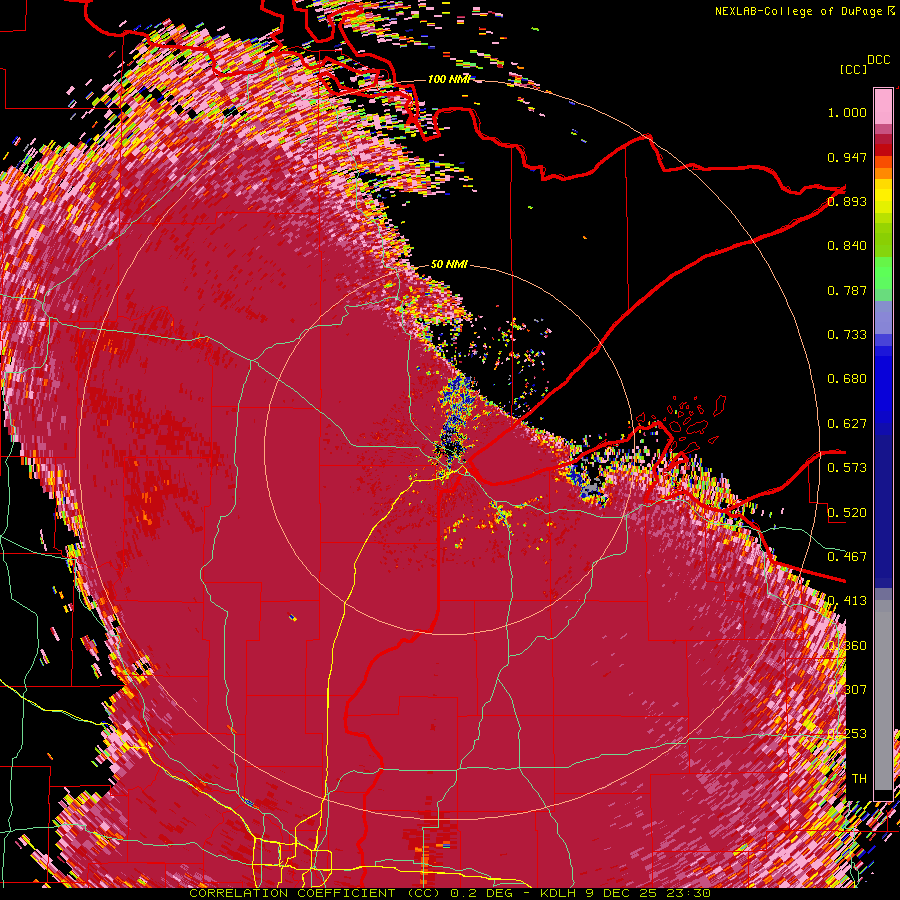The width and height of the screenshot is (900, 900).
Task: Click the 100 NMI range ring label
Action: click(449, 79)
